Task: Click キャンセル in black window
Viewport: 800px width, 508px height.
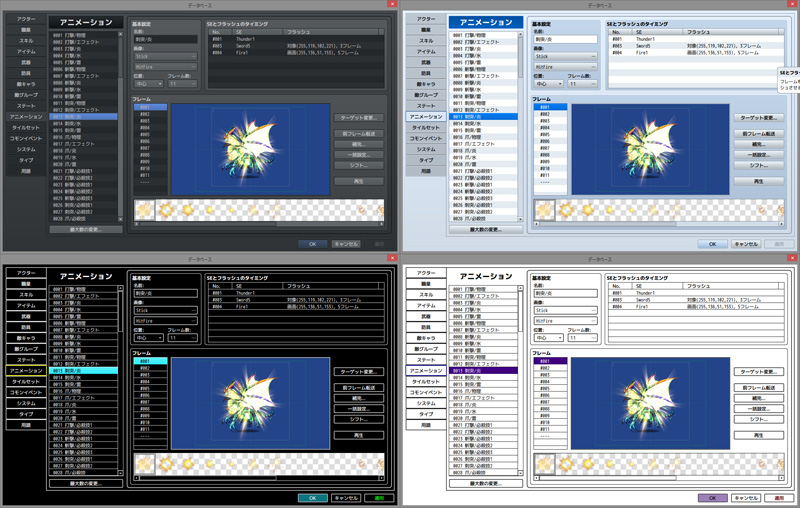Action: [x=346, y=498]
